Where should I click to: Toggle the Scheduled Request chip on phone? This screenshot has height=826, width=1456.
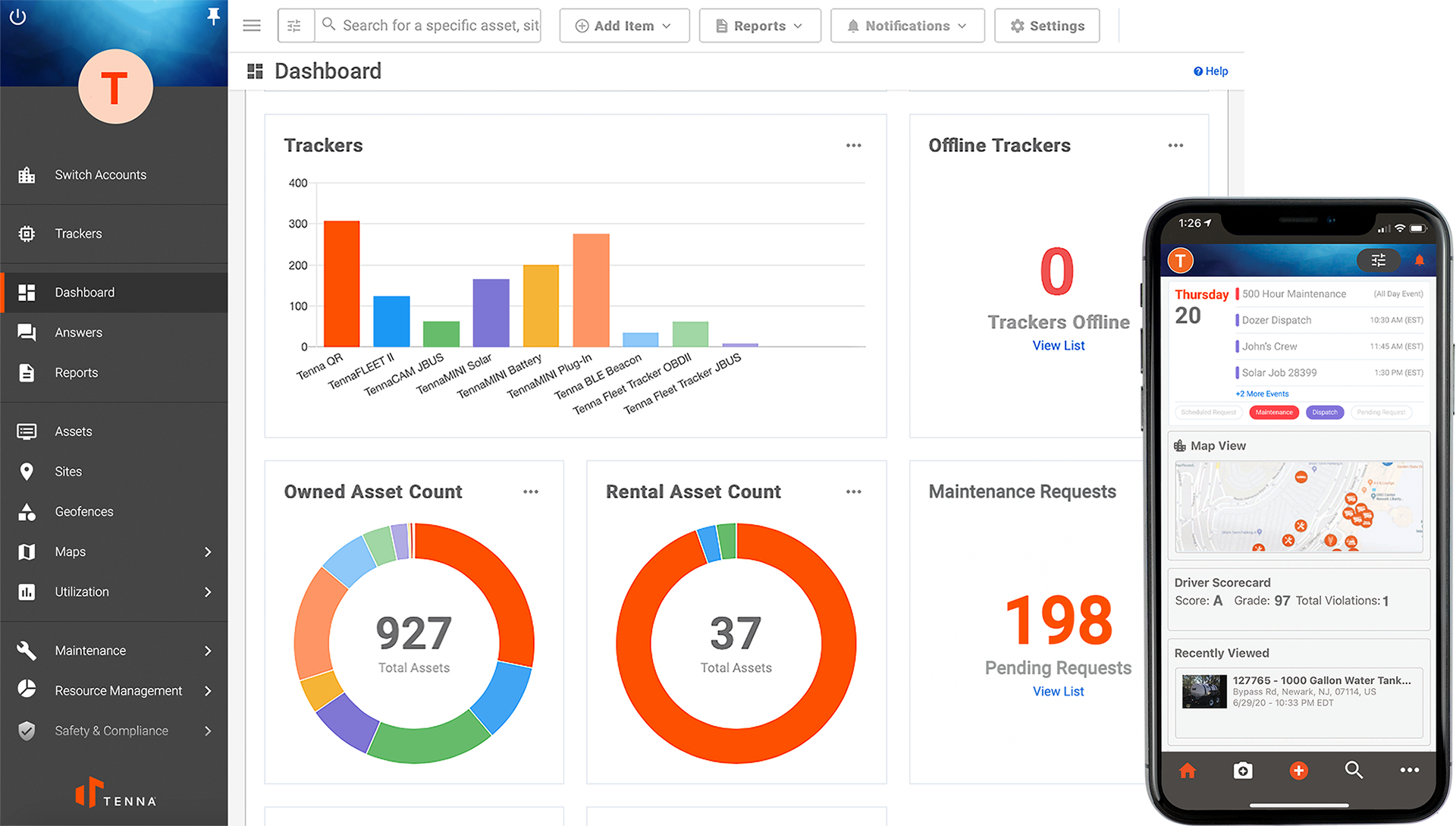(1209, 413)
